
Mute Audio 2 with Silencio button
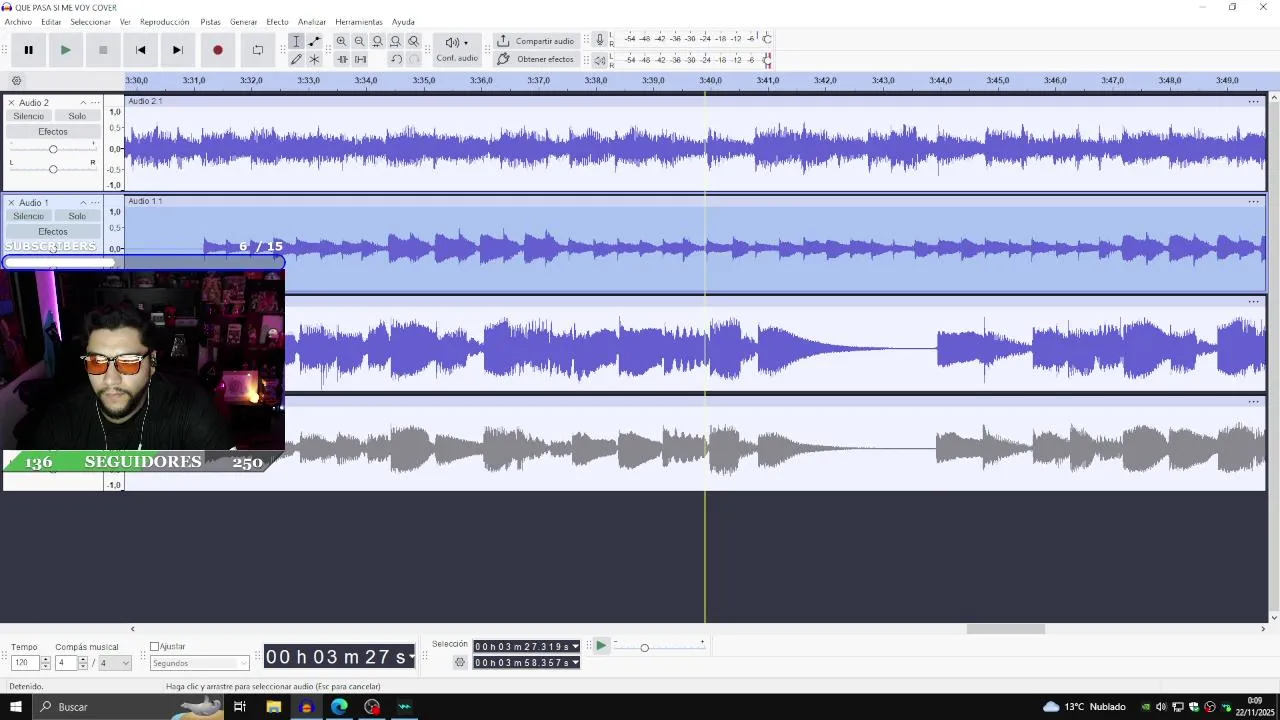click(x=28, y=117)
